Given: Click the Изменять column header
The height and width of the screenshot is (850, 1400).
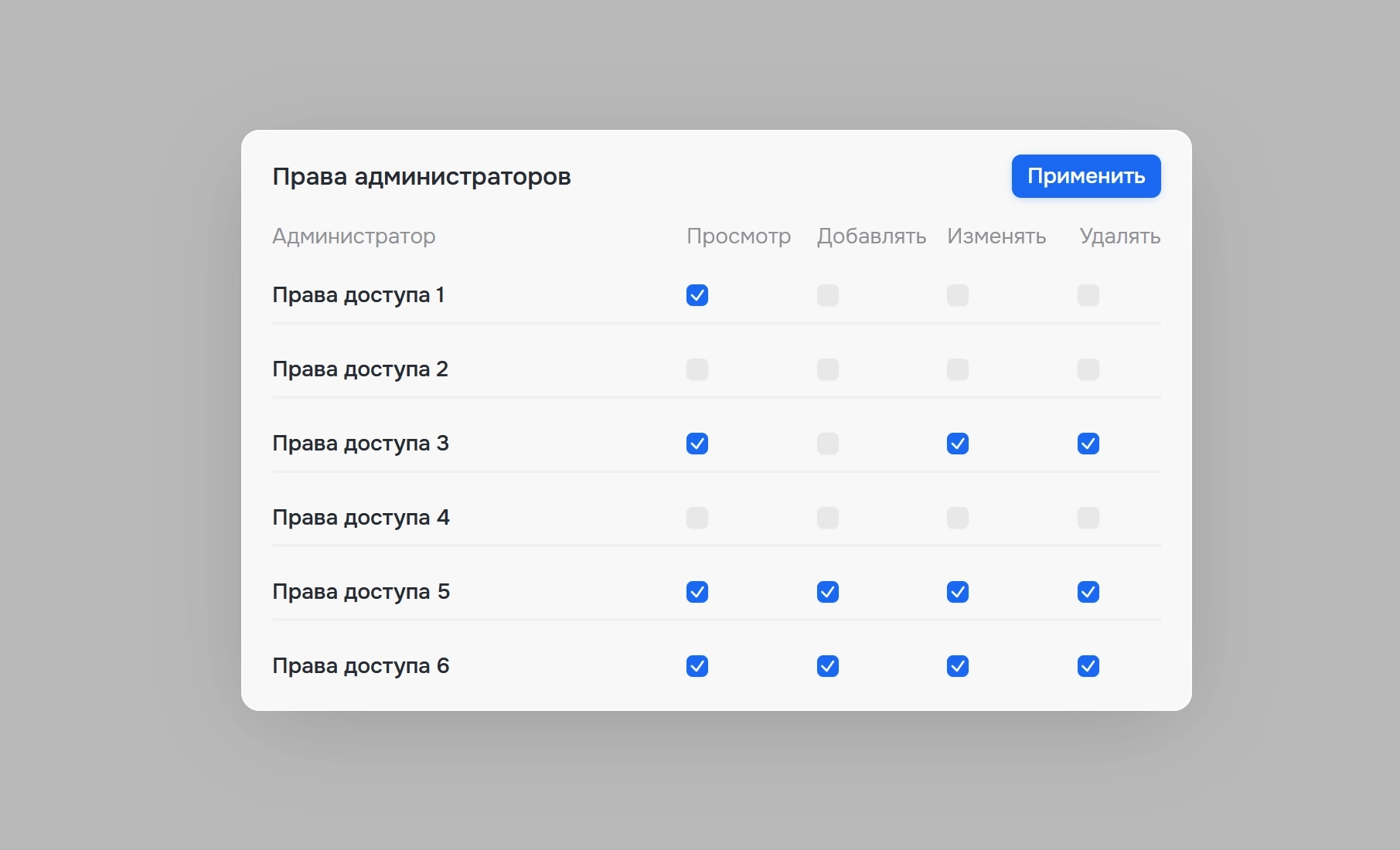Looking at the screenshot, I should coord(997,236).
